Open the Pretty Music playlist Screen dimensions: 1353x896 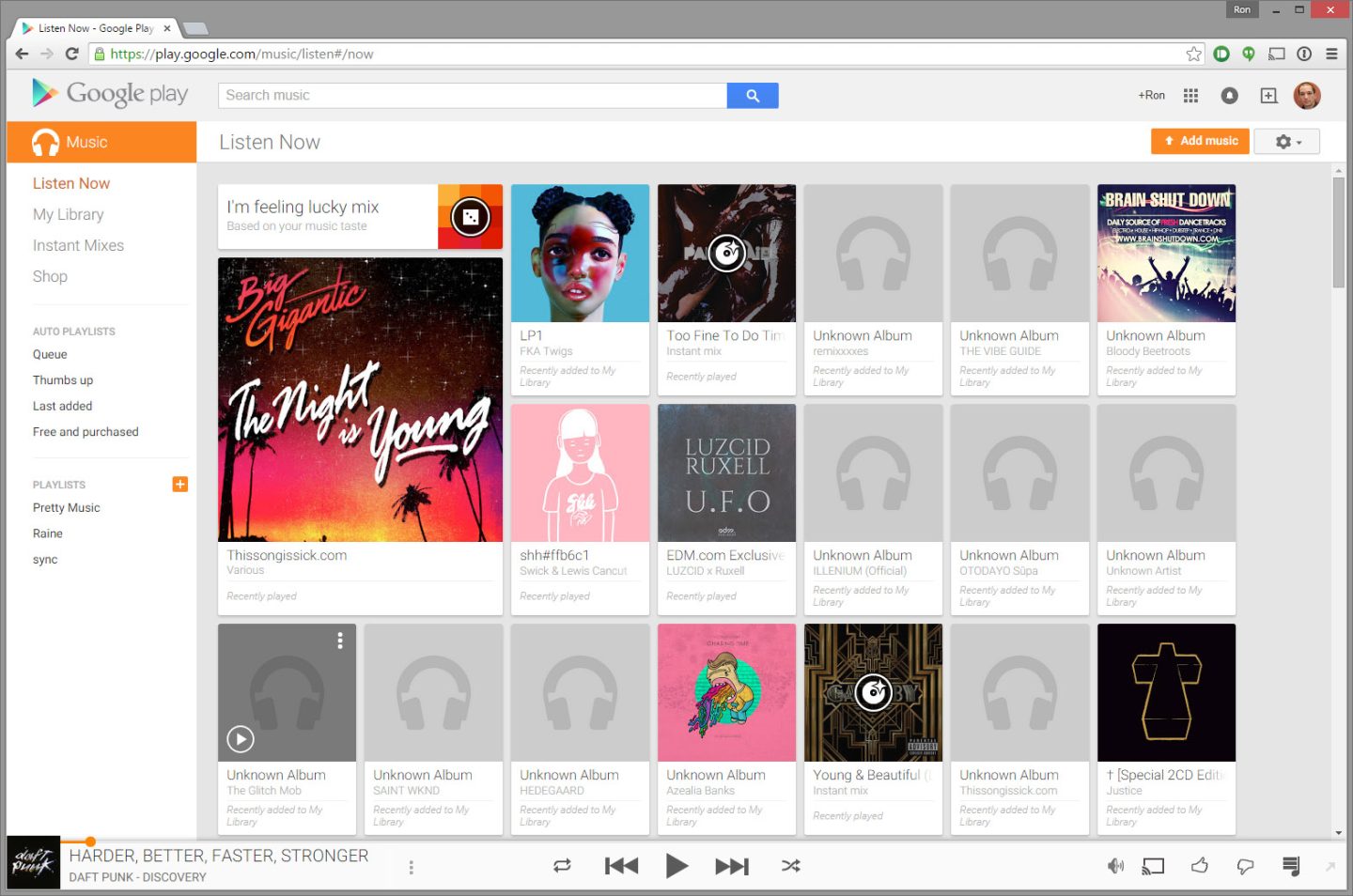click(67, 508)
